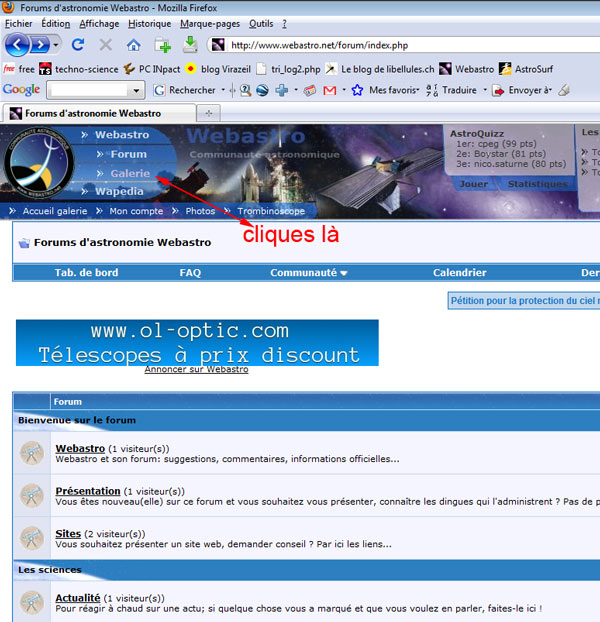Open Le blog de libellules.ch bookmark
This screenshot has height=622, width=600.
380,69
